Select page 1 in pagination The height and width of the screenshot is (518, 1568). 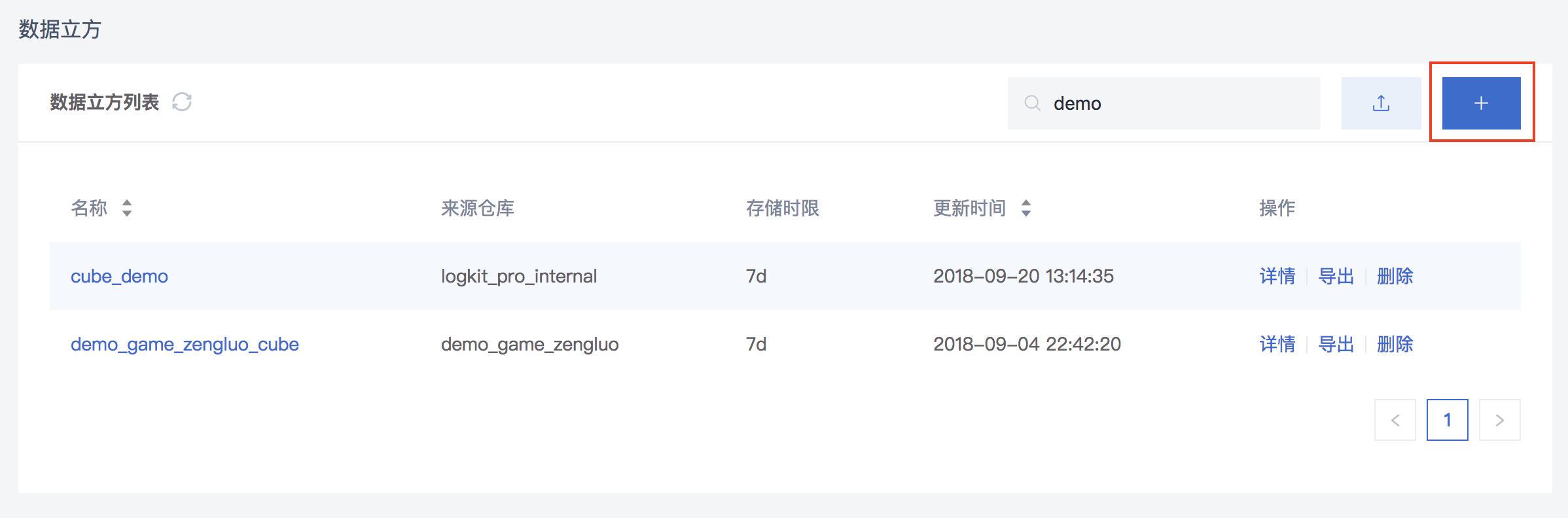click(1448, 420)
